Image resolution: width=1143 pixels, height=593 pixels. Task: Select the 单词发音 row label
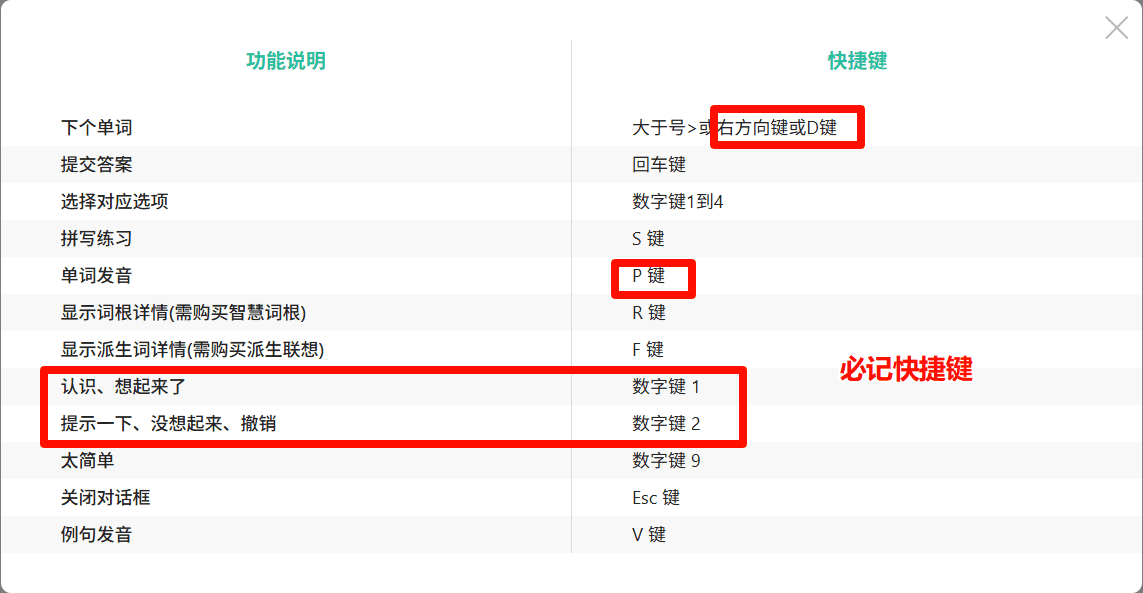pos(96,276)
